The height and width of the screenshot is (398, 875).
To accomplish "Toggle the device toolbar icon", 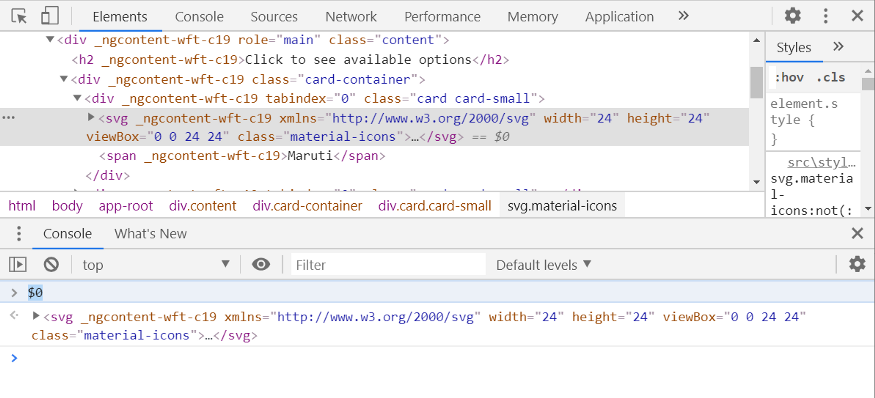I will point(50,16).
